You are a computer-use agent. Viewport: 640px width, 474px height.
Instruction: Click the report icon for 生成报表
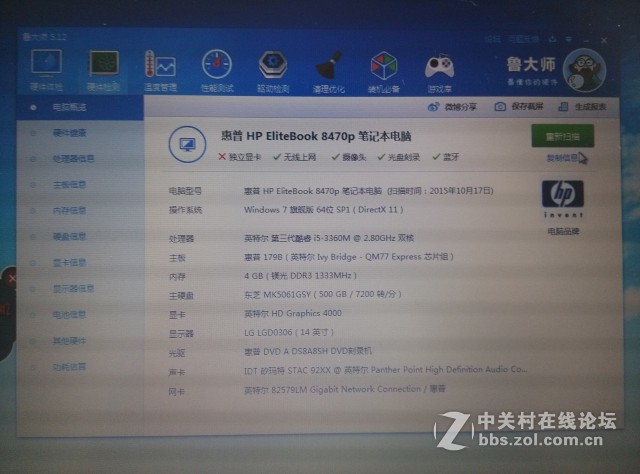[563, 107]
